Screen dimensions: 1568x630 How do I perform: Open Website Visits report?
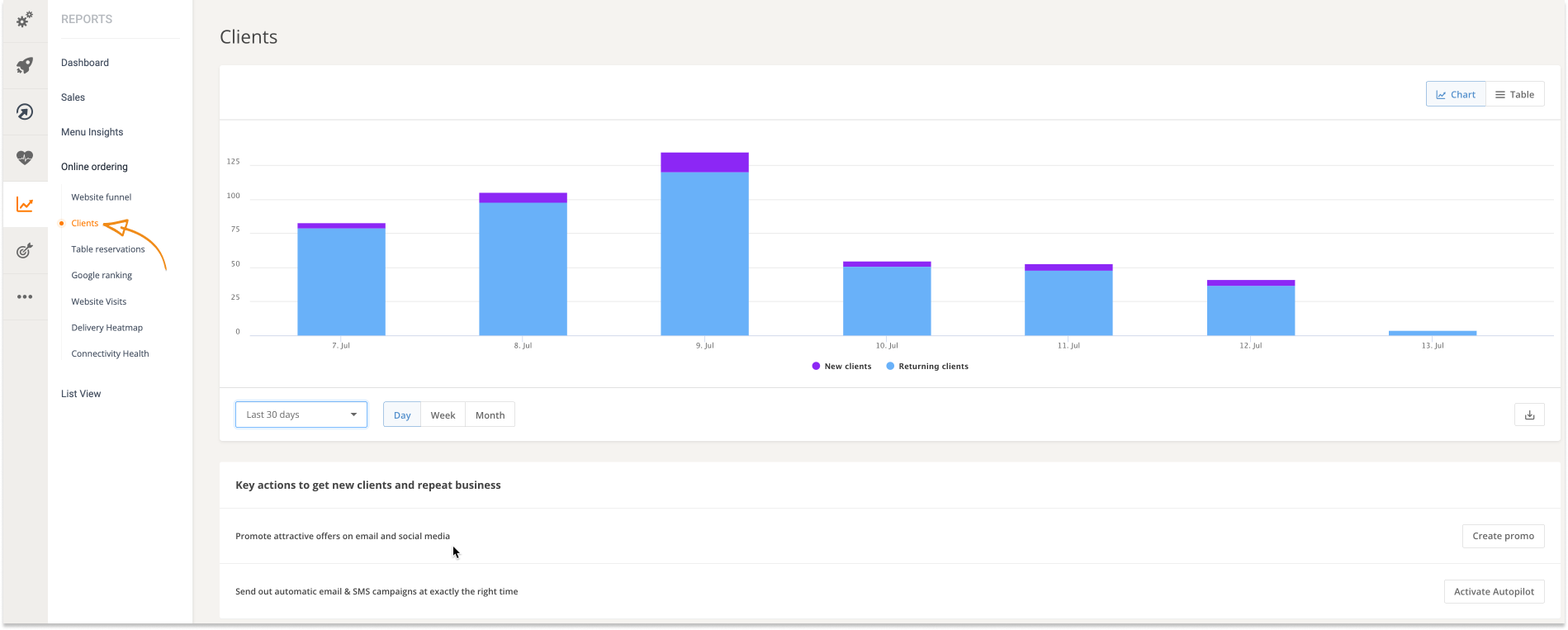(x=99, y=301)
